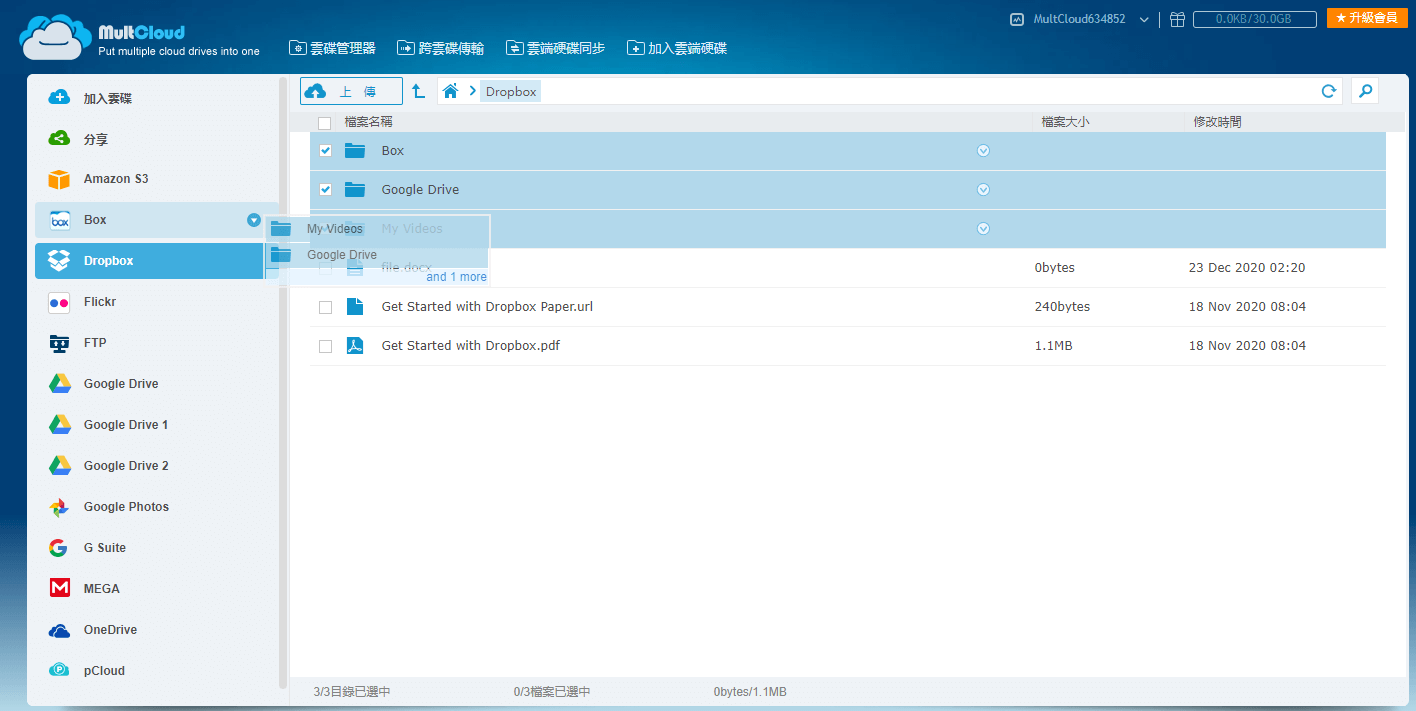Click the blue add cloud plus icon

[60, 98]
